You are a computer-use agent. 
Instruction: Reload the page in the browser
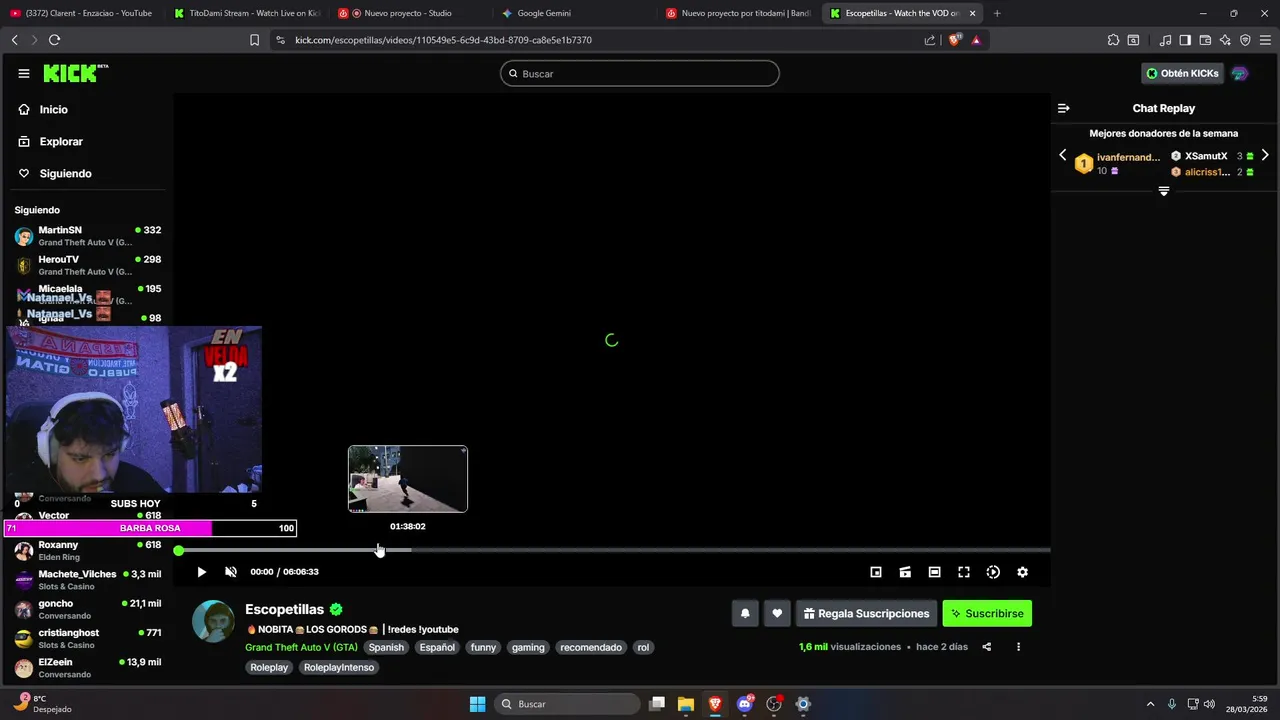tap(54, 40)
